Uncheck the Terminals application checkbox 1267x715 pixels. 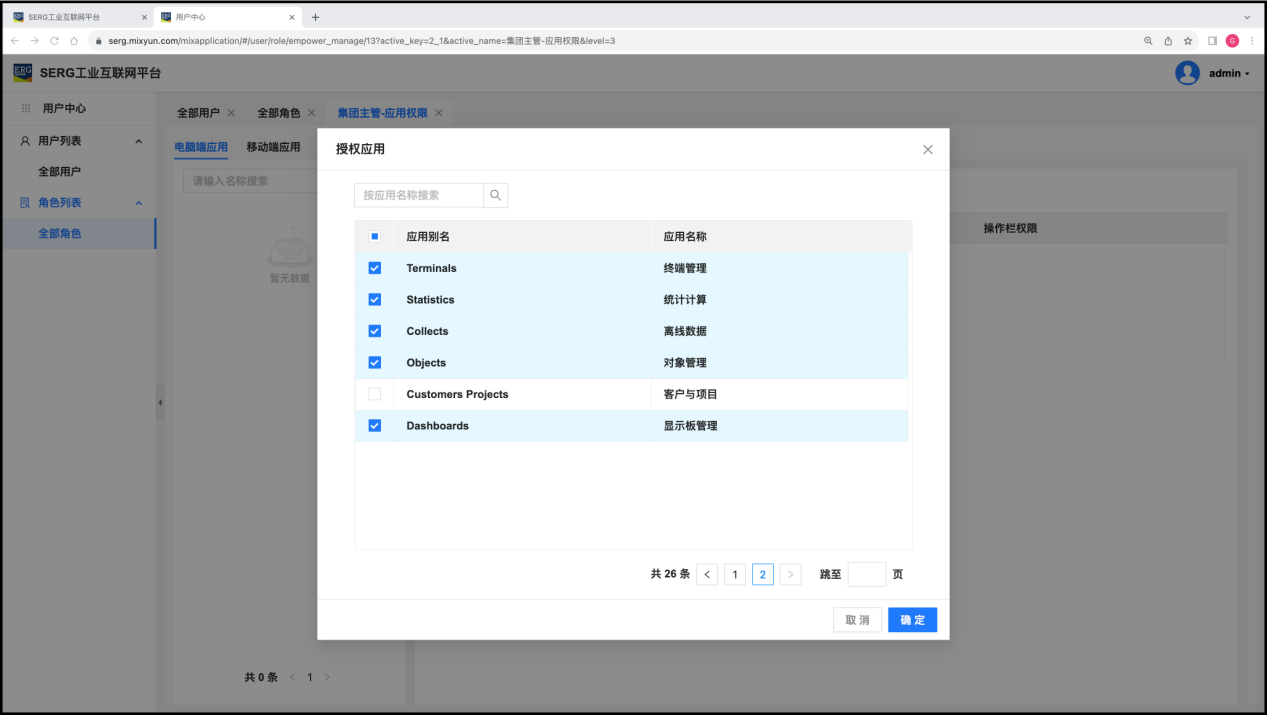coord(375,268)
